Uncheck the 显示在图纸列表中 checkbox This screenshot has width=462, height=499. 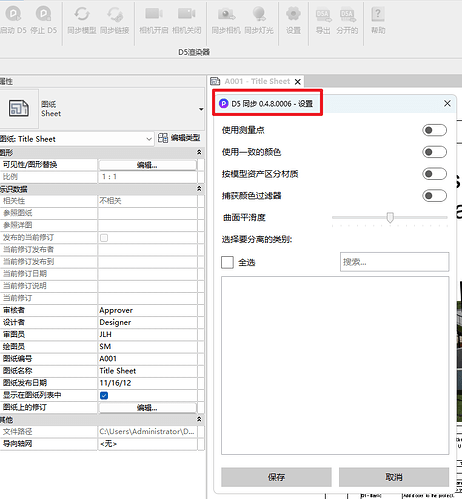[104, 395]
